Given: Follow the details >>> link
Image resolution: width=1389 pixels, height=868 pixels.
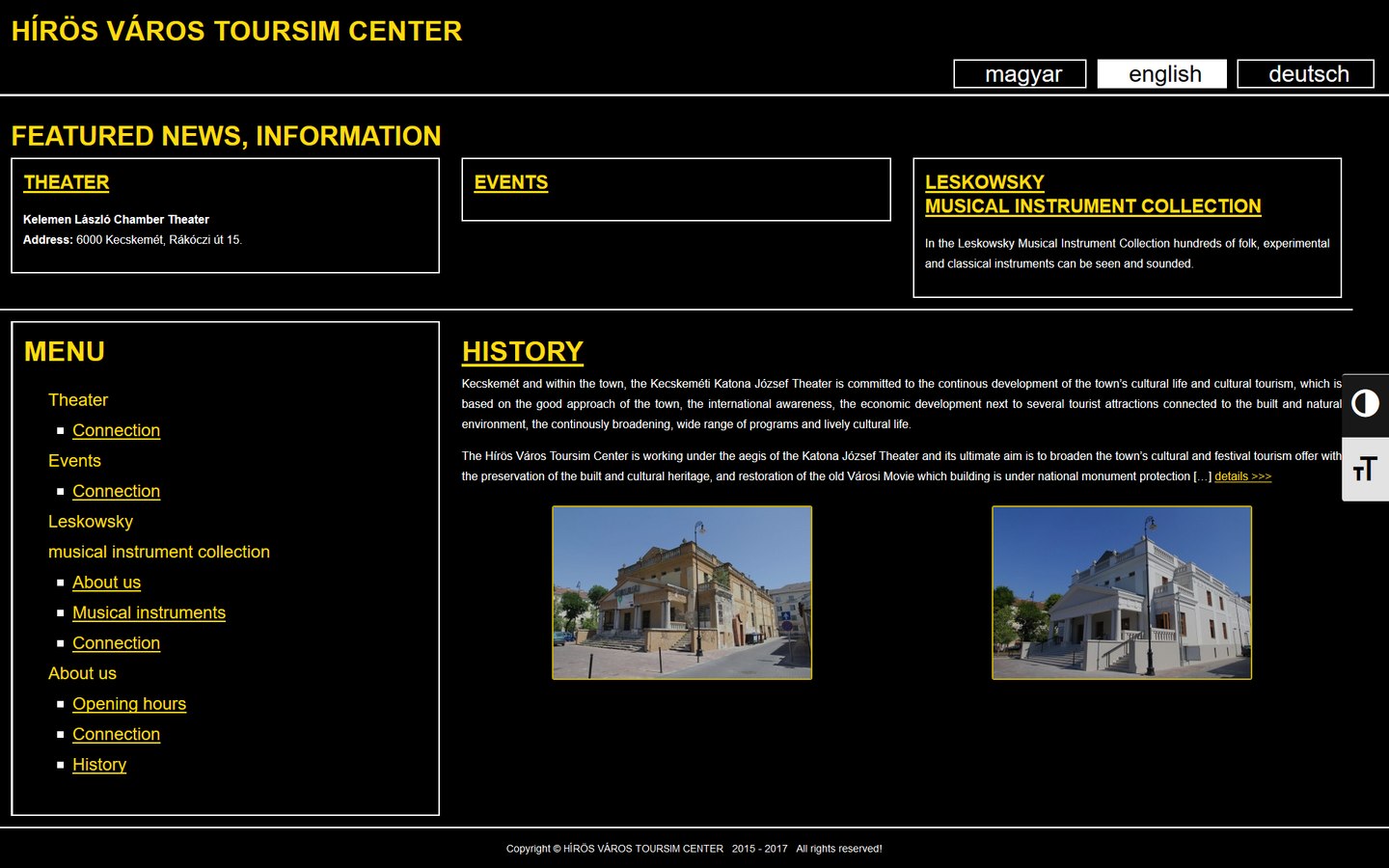Looking at the screenshot, I should (1242, 476).
